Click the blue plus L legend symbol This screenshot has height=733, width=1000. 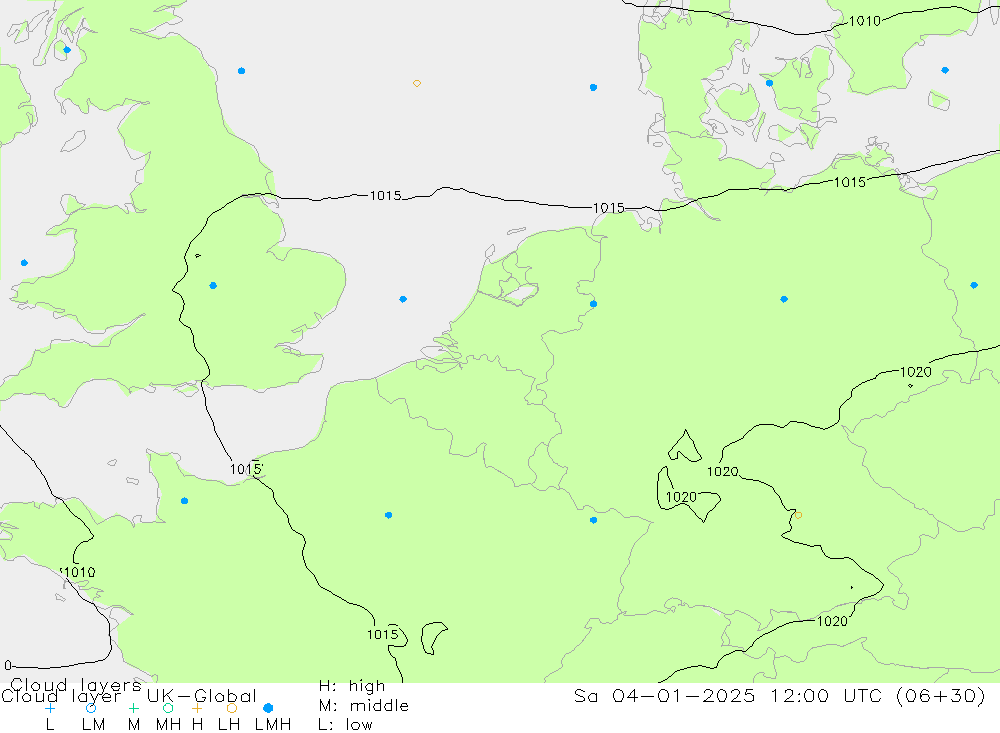(50, 708)
